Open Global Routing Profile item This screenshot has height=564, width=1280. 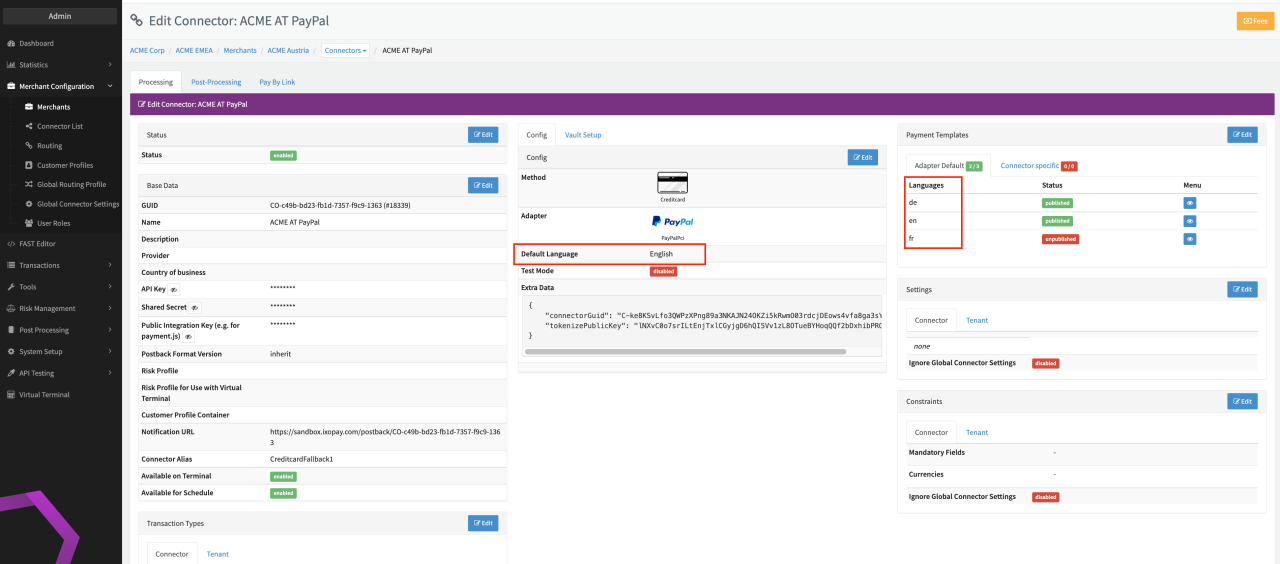click(71, 184)
